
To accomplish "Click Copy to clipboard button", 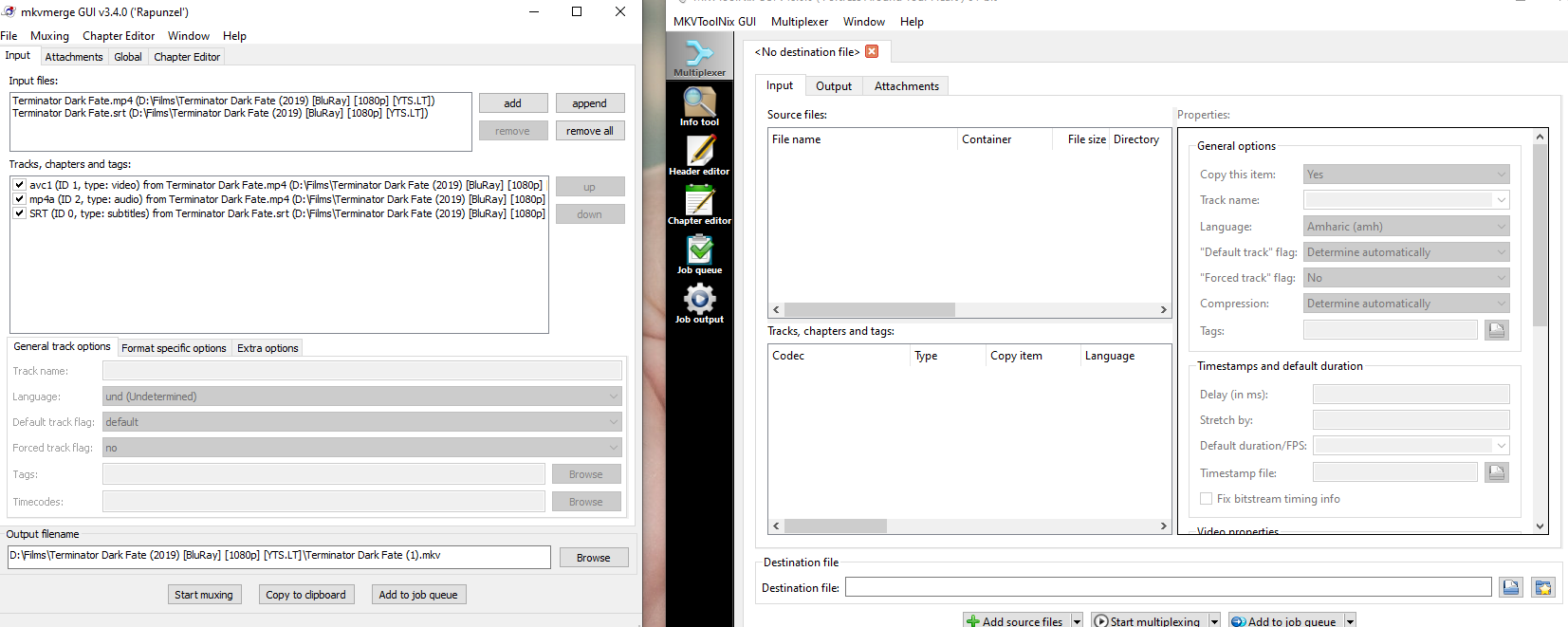I will (x=305, y=595).
